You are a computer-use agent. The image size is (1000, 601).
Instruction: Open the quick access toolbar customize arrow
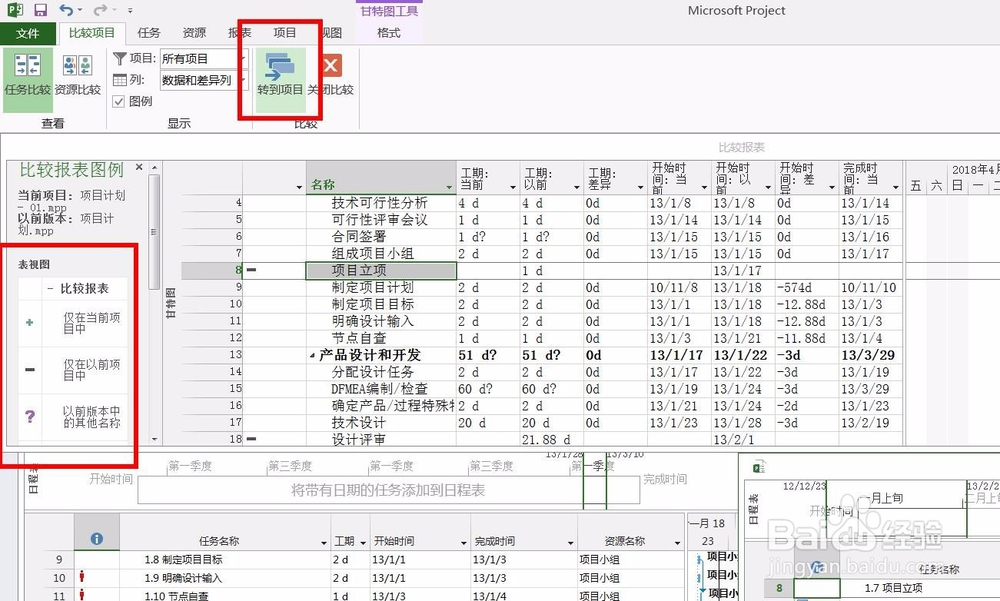[130, 11]
